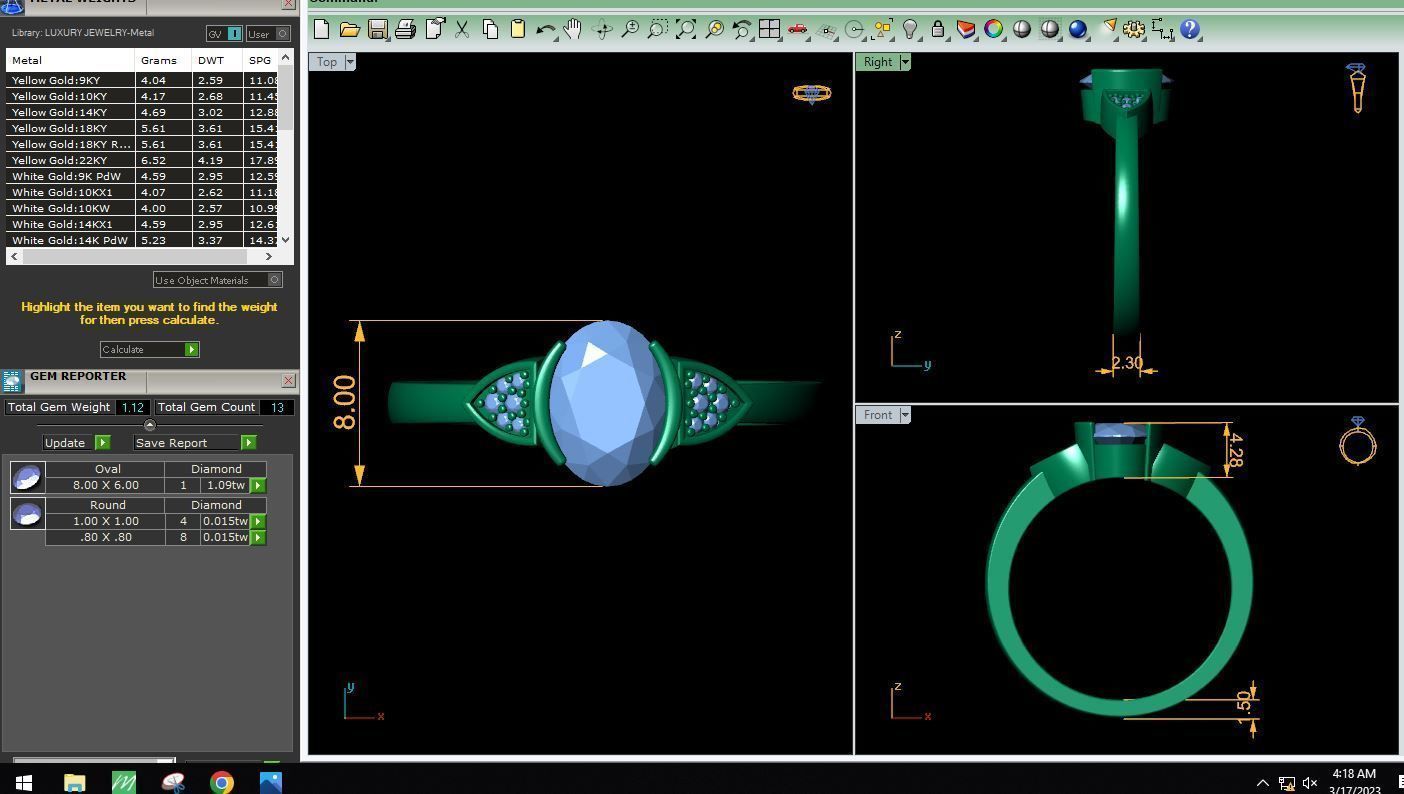Select the White Gold:9K PdW row
Screen dimensions: 1404x794
(142, 176)
